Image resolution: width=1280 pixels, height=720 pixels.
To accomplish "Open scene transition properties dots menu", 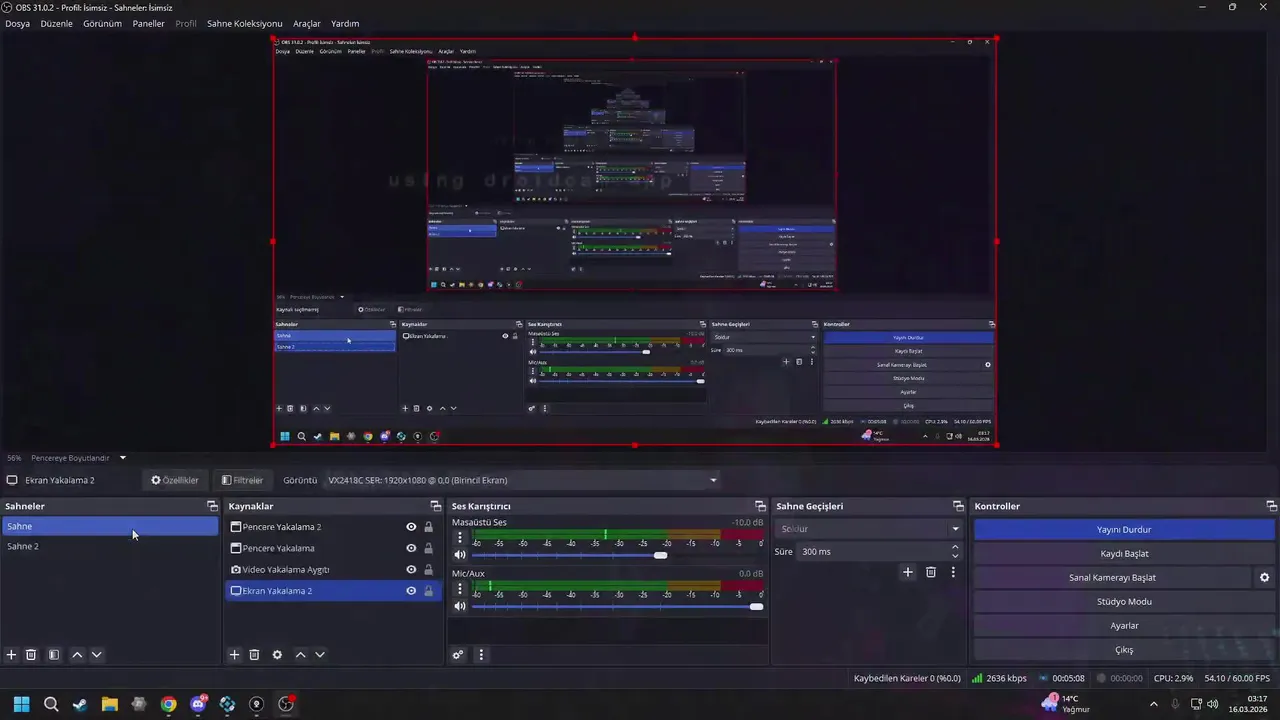I will pos(953,572).
